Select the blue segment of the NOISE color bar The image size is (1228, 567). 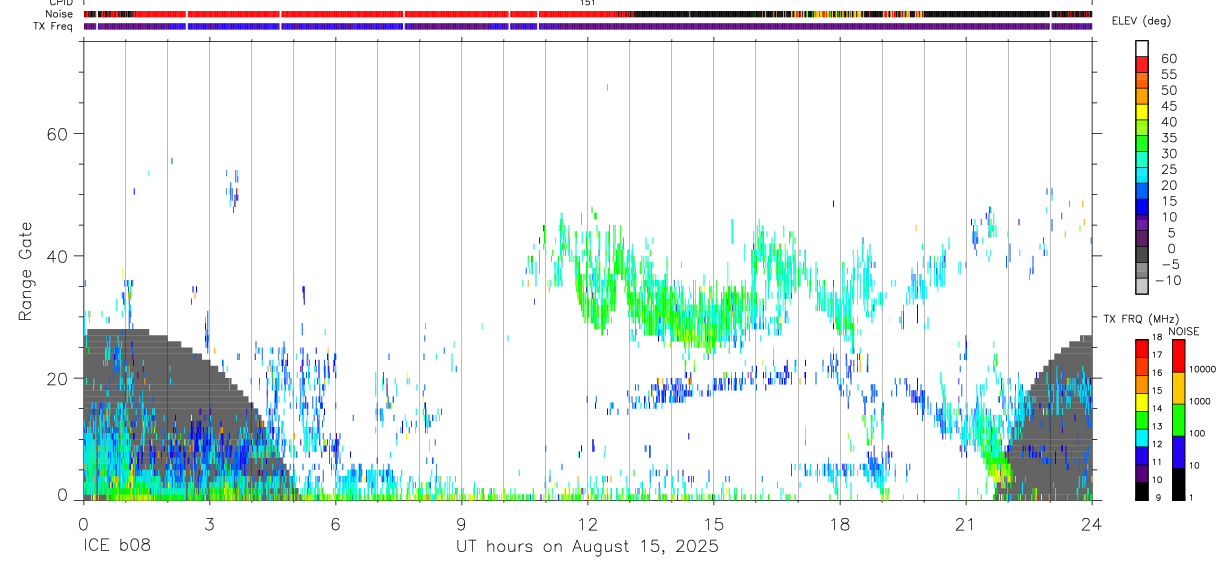(x=1178, y=451)
